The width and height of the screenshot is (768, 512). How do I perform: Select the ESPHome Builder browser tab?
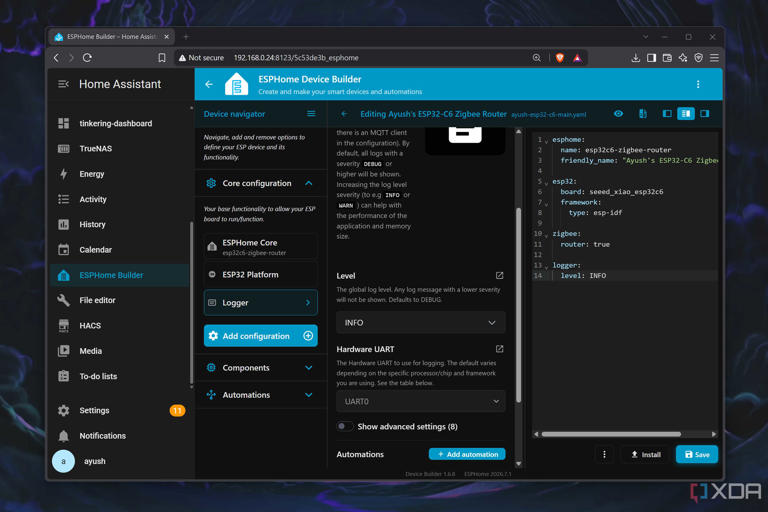coord(112,37)
